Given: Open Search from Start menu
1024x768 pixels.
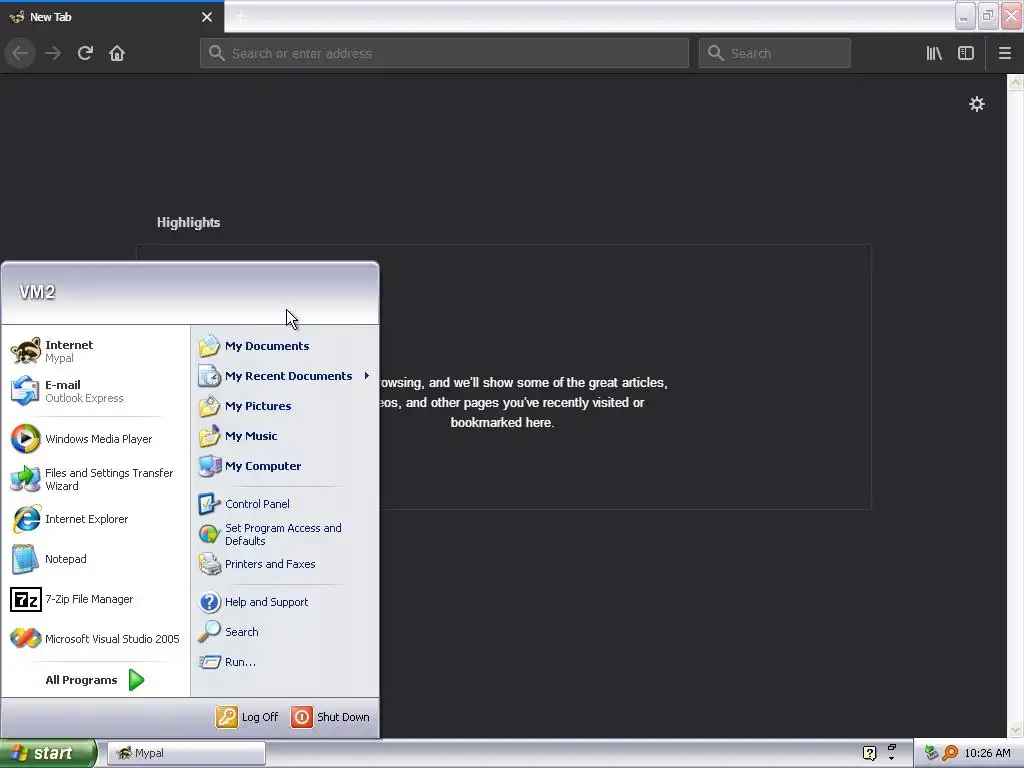Looking at the screenshot, I should 285,632.
